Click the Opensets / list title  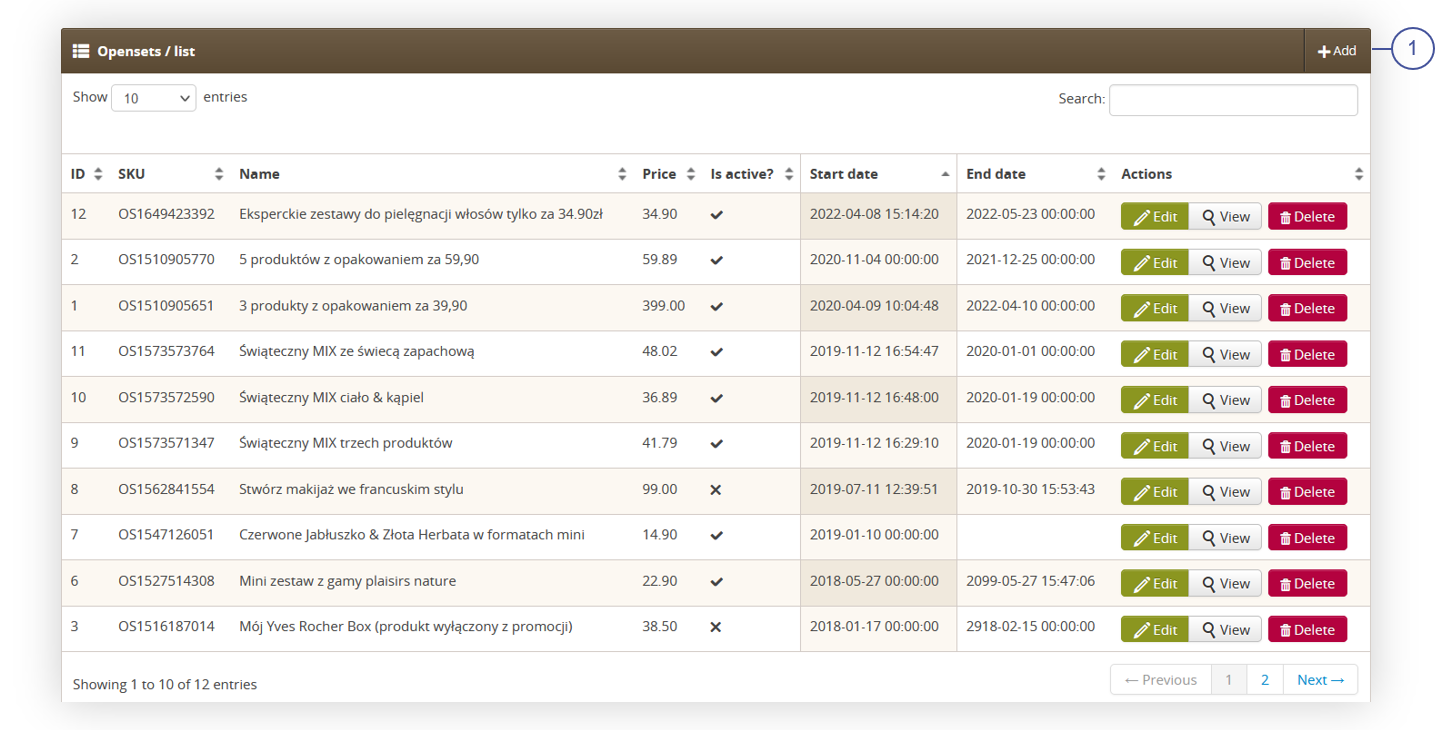146,51
